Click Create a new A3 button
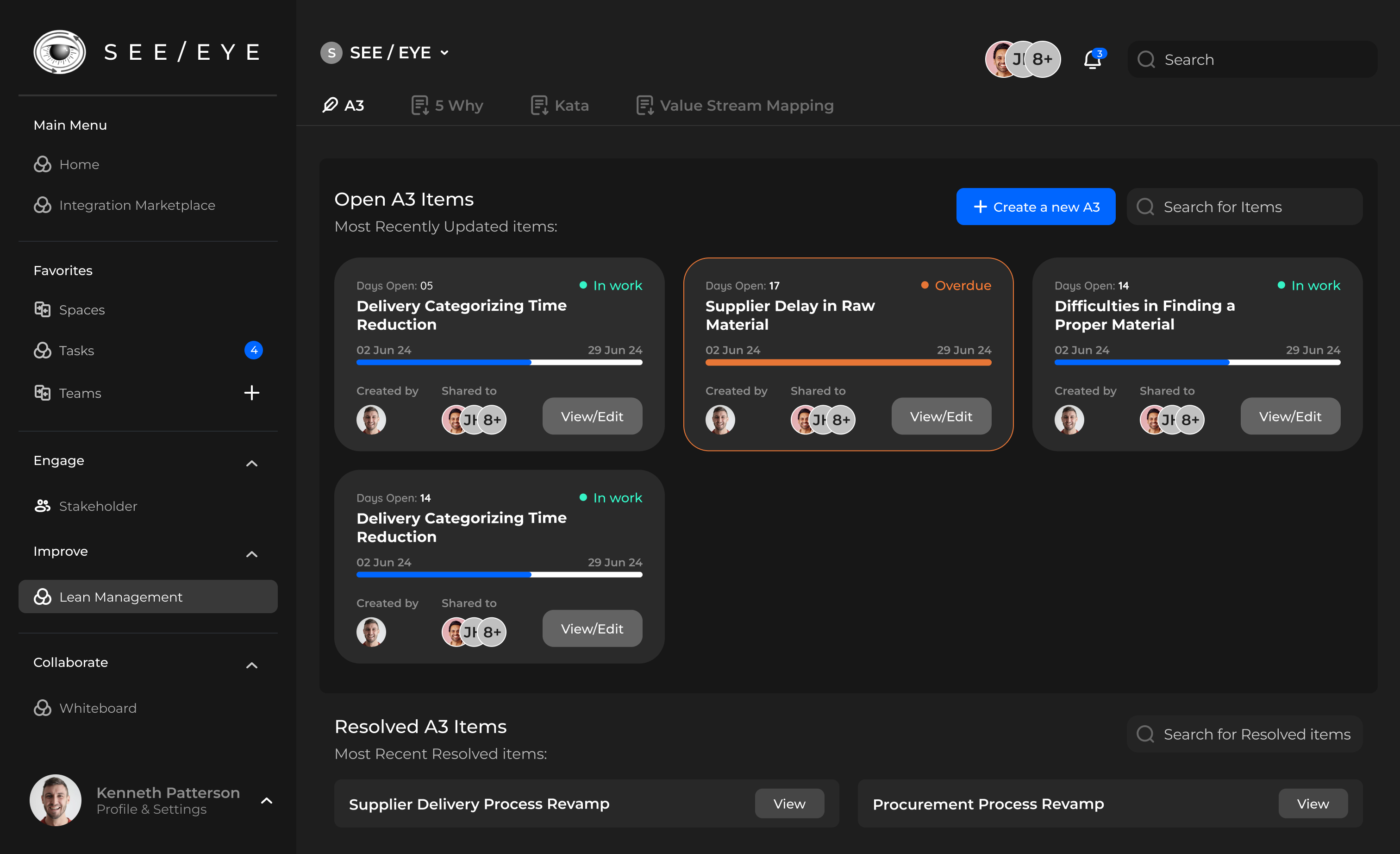This screenshot has width=1400, height=854. click(x=1035, y=206)
